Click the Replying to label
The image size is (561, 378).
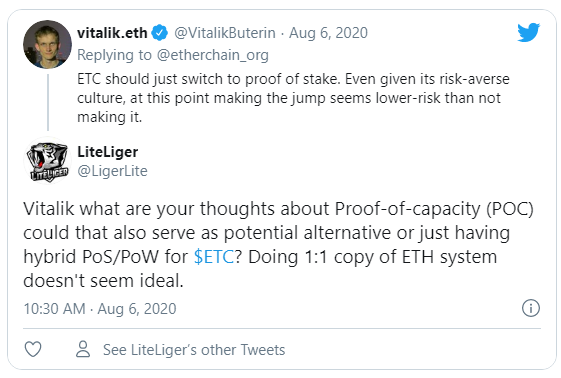click(114, 55)
